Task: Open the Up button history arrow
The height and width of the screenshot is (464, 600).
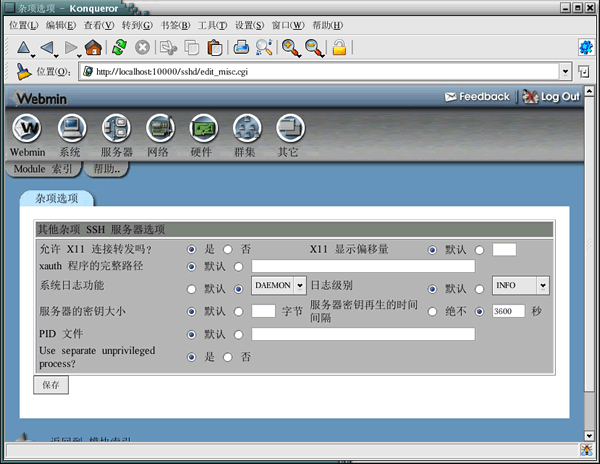Action: click(x=33, y=56)
